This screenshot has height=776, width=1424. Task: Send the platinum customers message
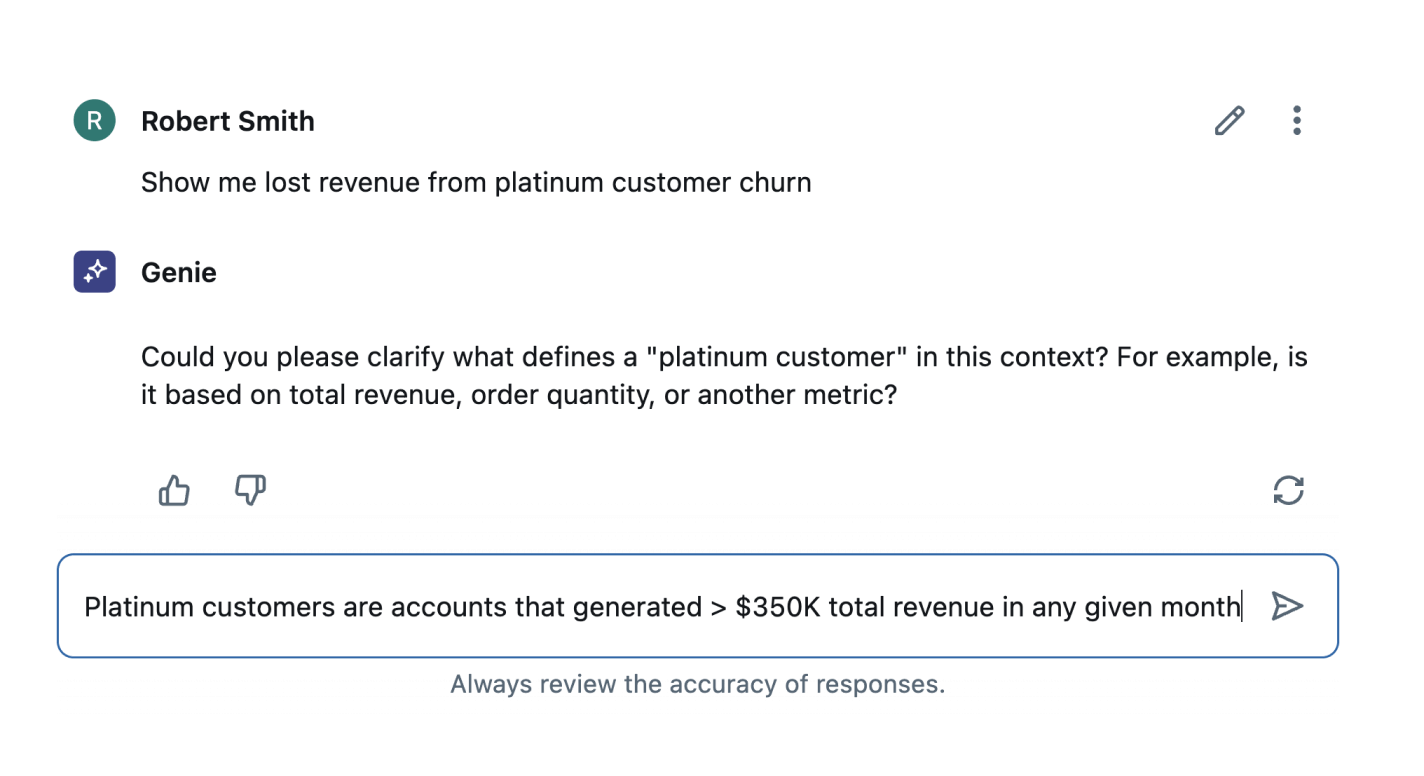pyautogui.click(x=1287, y=606)
